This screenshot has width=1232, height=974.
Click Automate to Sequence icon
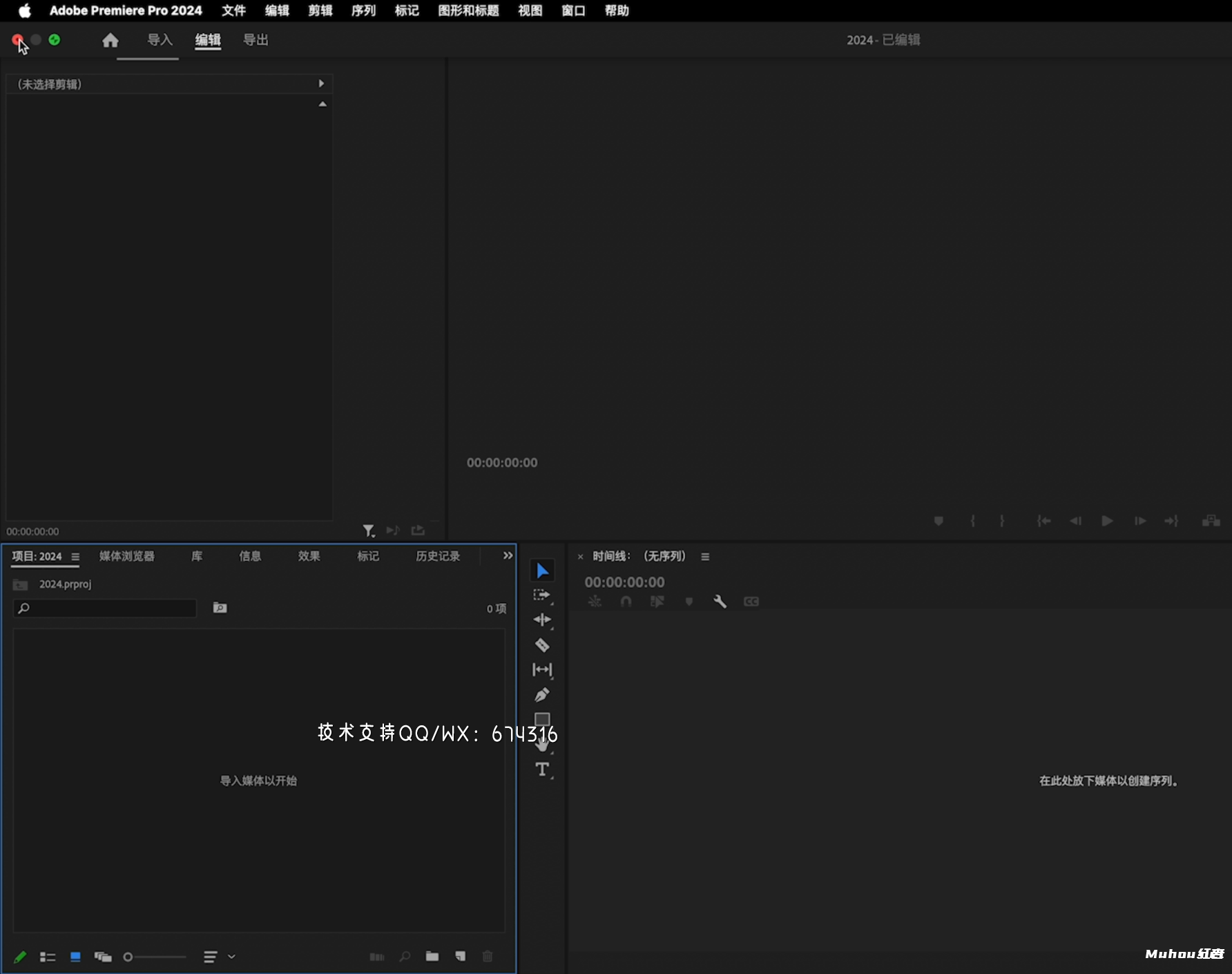(377, 957)
